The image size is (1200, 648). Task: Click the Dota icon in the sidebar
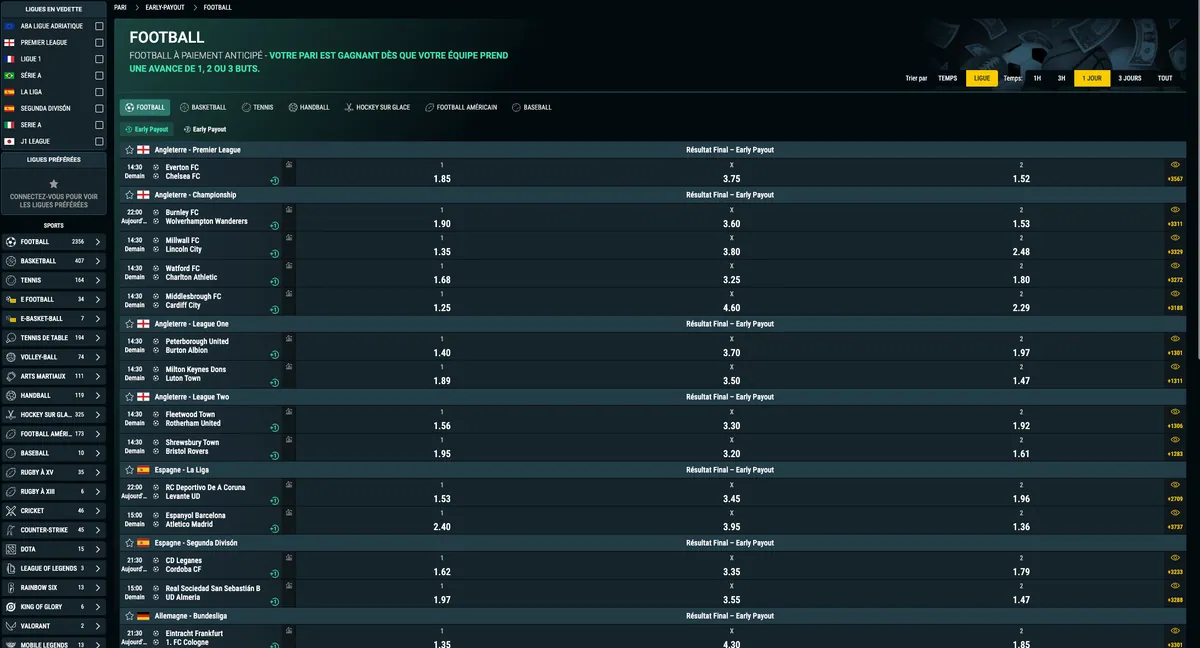tap(10, 549)
